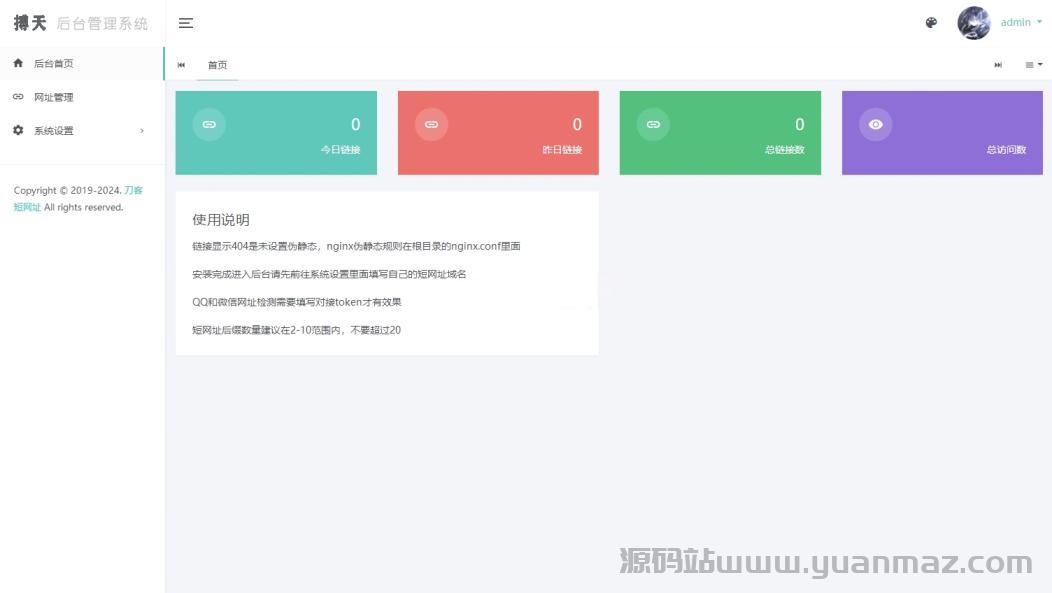Switch to the 首页 tab
The image size is (1052, 593).
pyautogui.click(x=217, y=65)
